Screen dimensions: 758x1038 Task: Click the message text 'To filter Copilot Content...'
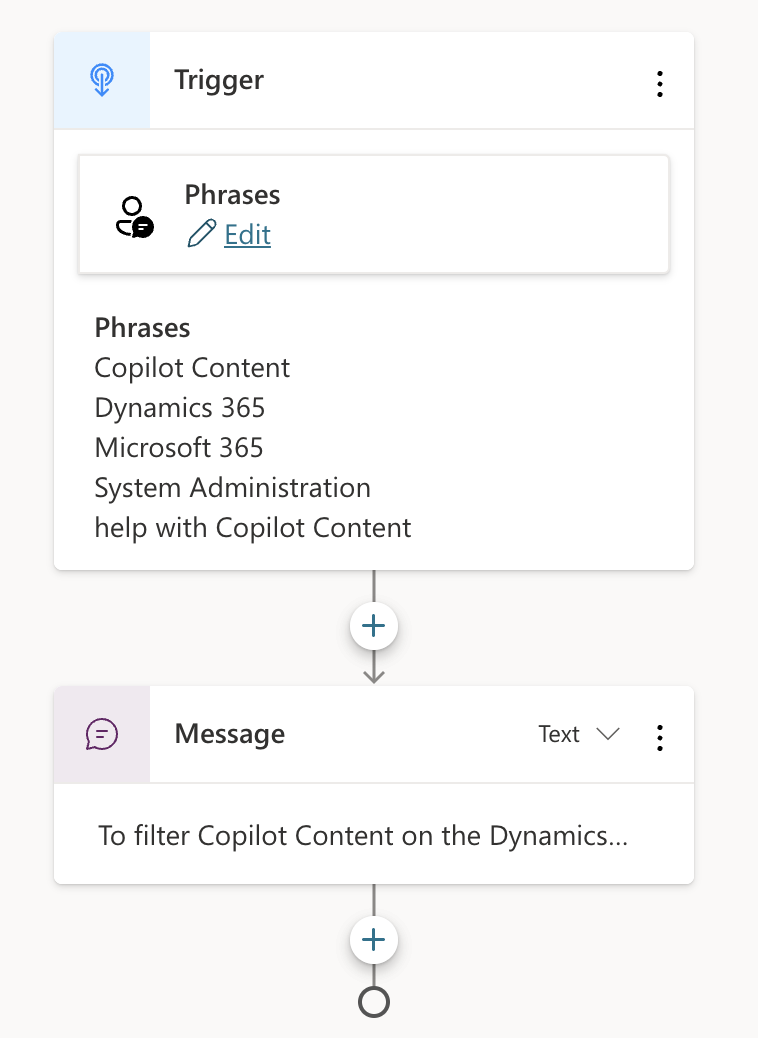pyautogui.click(x=363, y=835)
